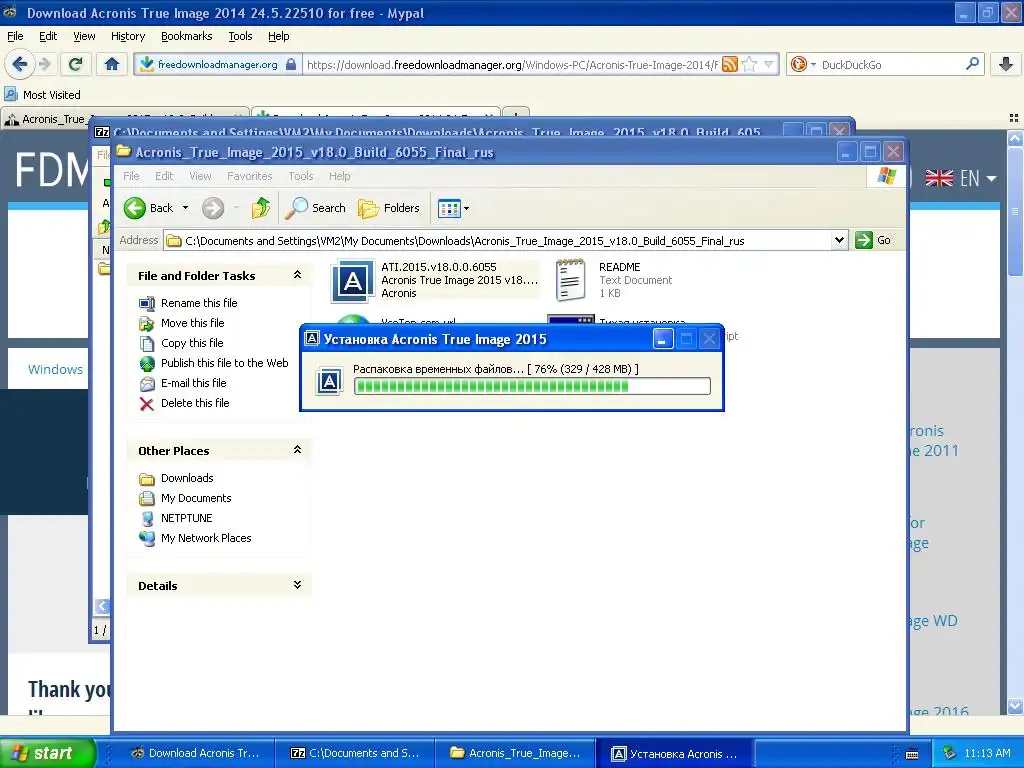Click the browser Back arrow button
Image resolution: width=1024 pixels, height=768 pixels.
pos(19,64)
